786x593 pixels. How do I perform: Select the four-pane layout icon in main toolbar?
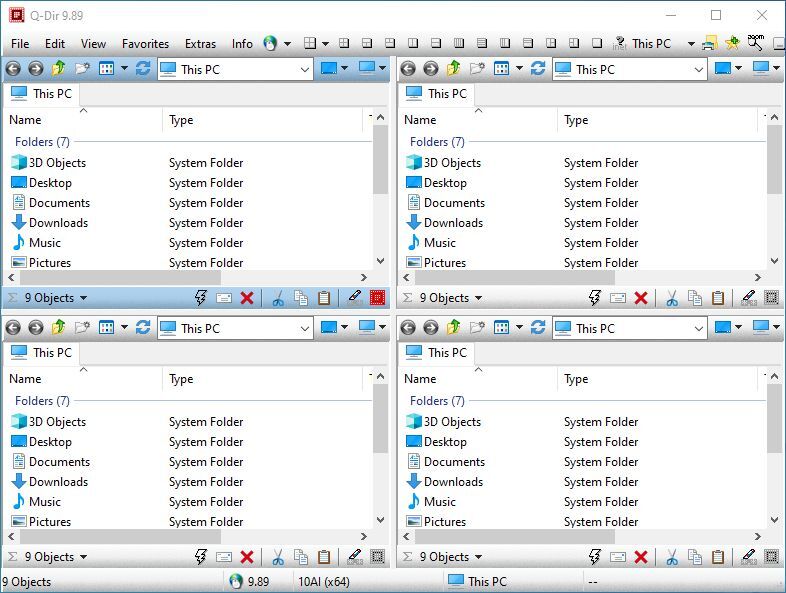pos(310,43)
